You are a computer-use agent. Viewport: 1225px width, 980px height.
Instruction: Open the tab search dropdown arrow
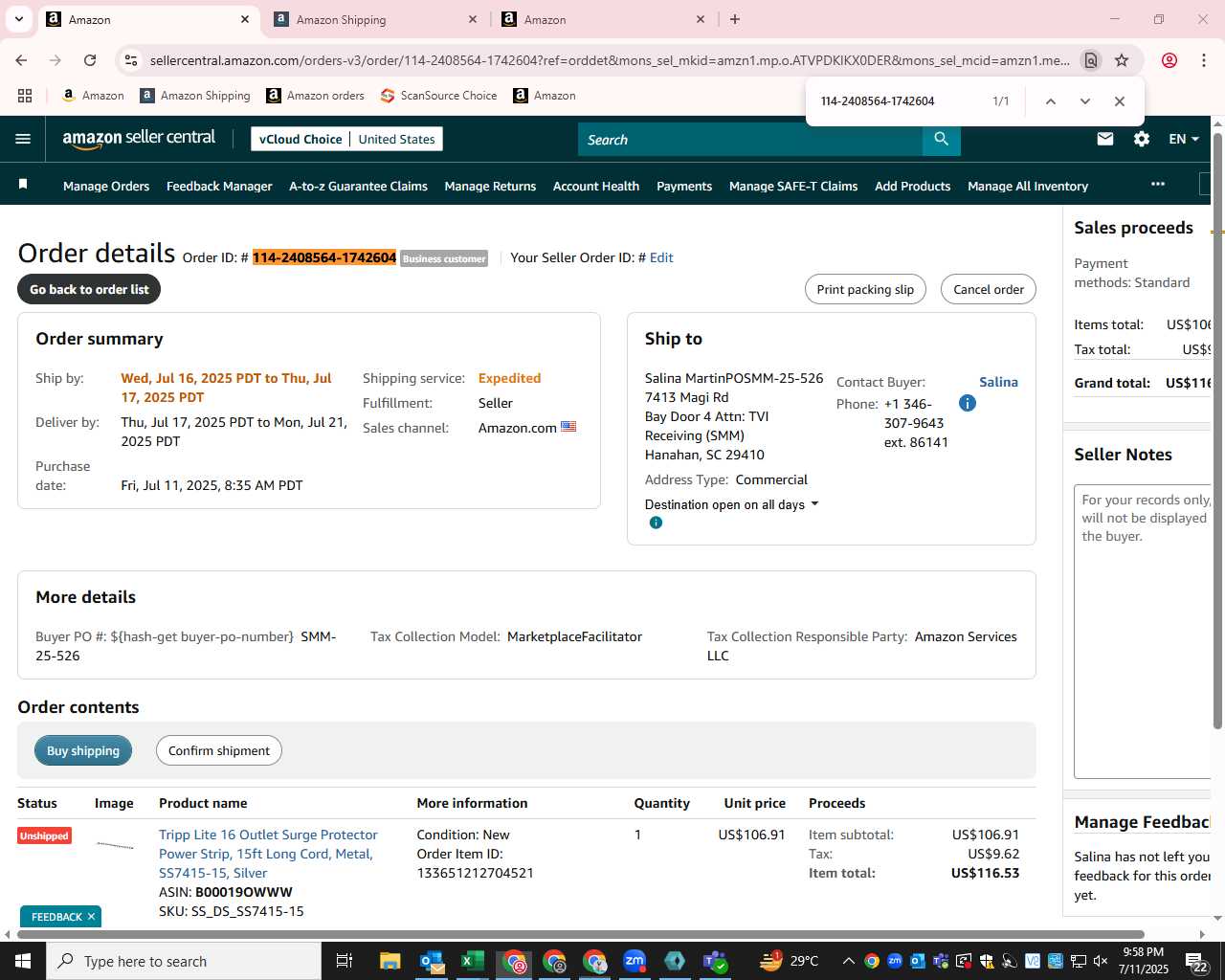(x=18, y=19)
